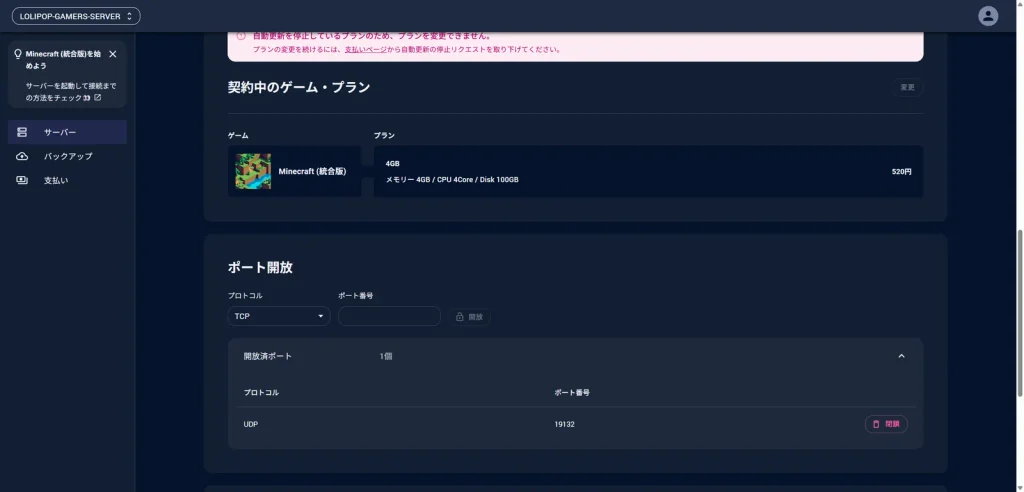Click the Minecraft game thumbnail
This screenshot has height=492, width=1024.
[253, 171]
